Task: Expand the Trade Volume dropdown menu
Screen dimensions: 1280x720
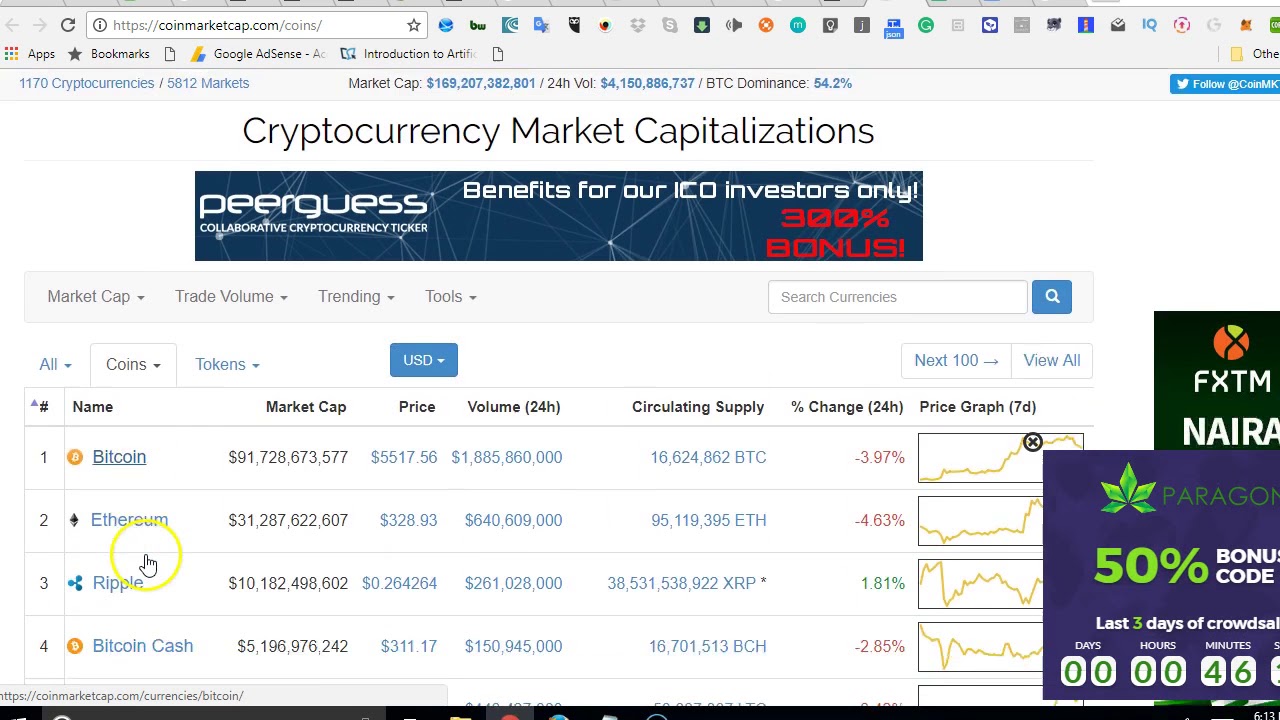Action: 231,297
